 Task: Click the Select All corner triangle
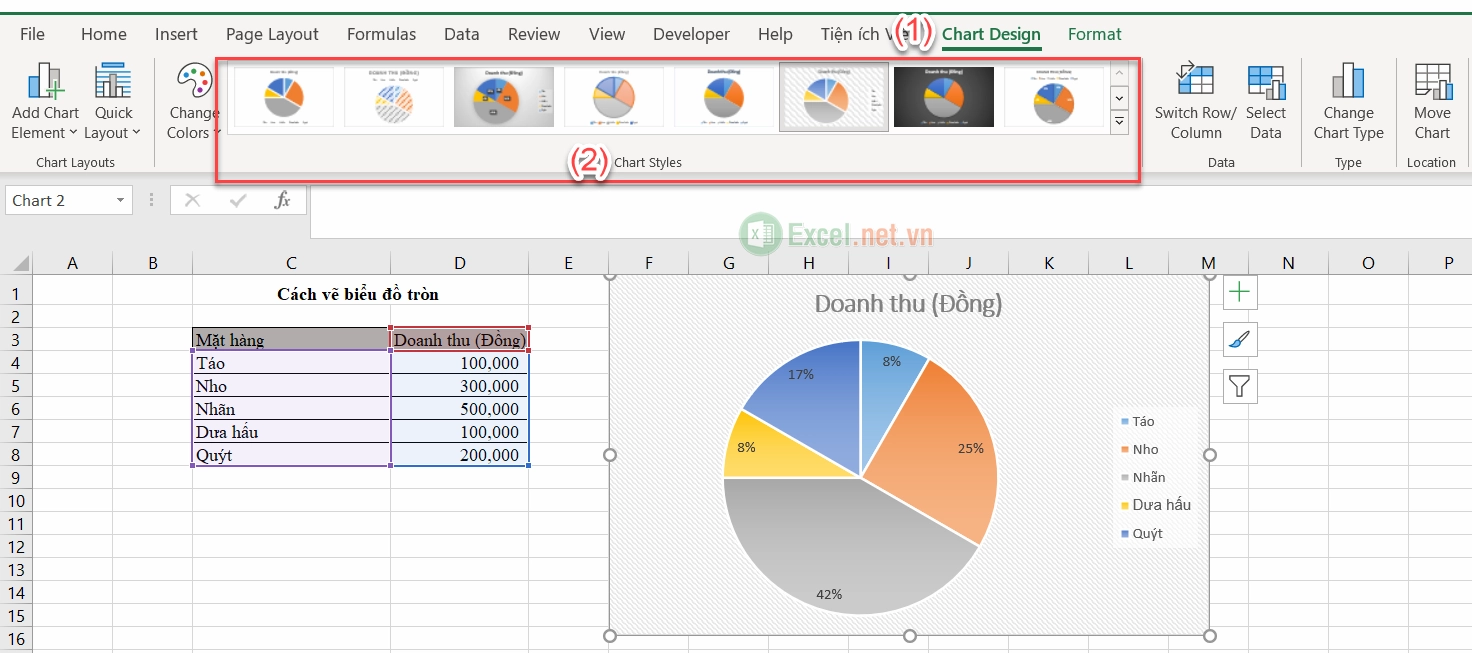pyautogui.click(x=21, y=264)
